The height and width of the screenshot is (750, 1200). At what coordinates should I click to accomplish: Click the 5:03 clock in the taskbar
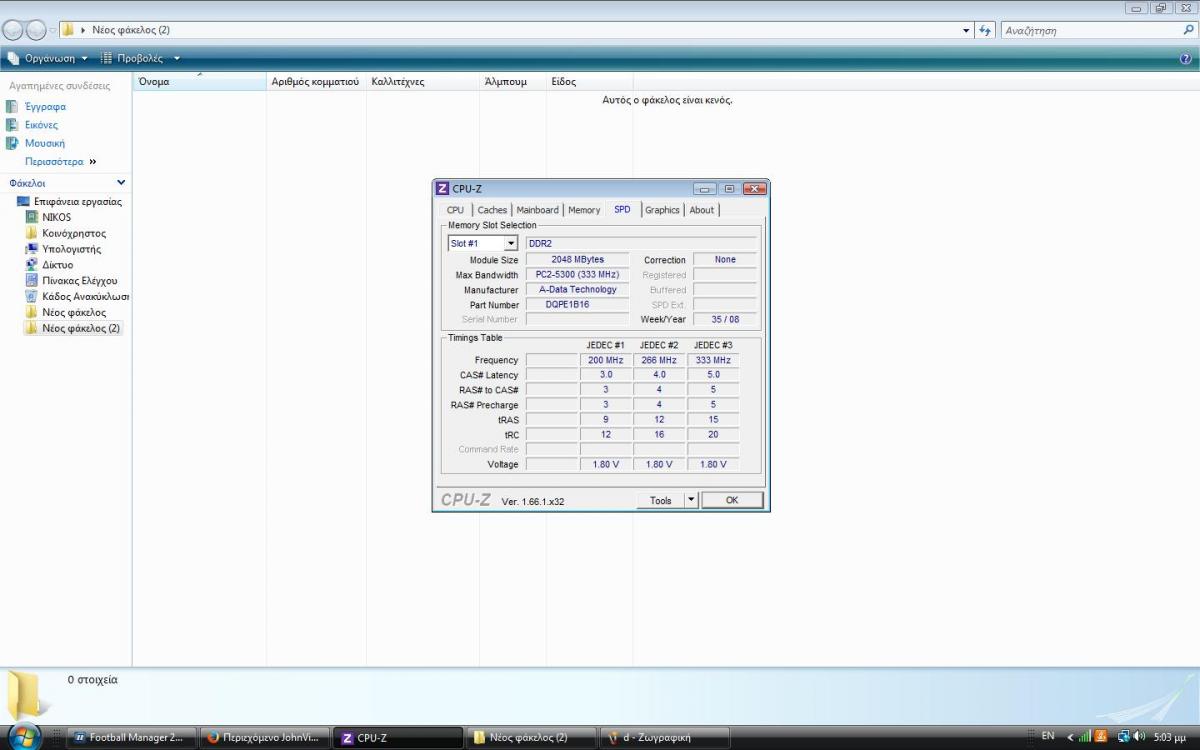[x=1170, y=737]
